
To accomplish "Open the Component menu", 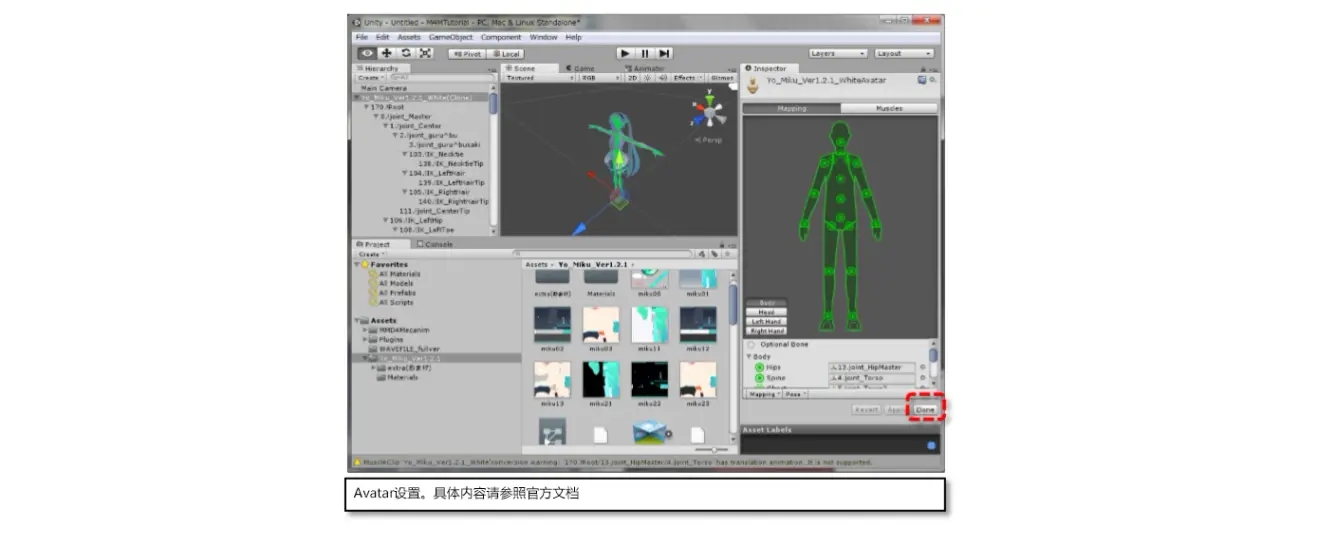I will [501, 37].
